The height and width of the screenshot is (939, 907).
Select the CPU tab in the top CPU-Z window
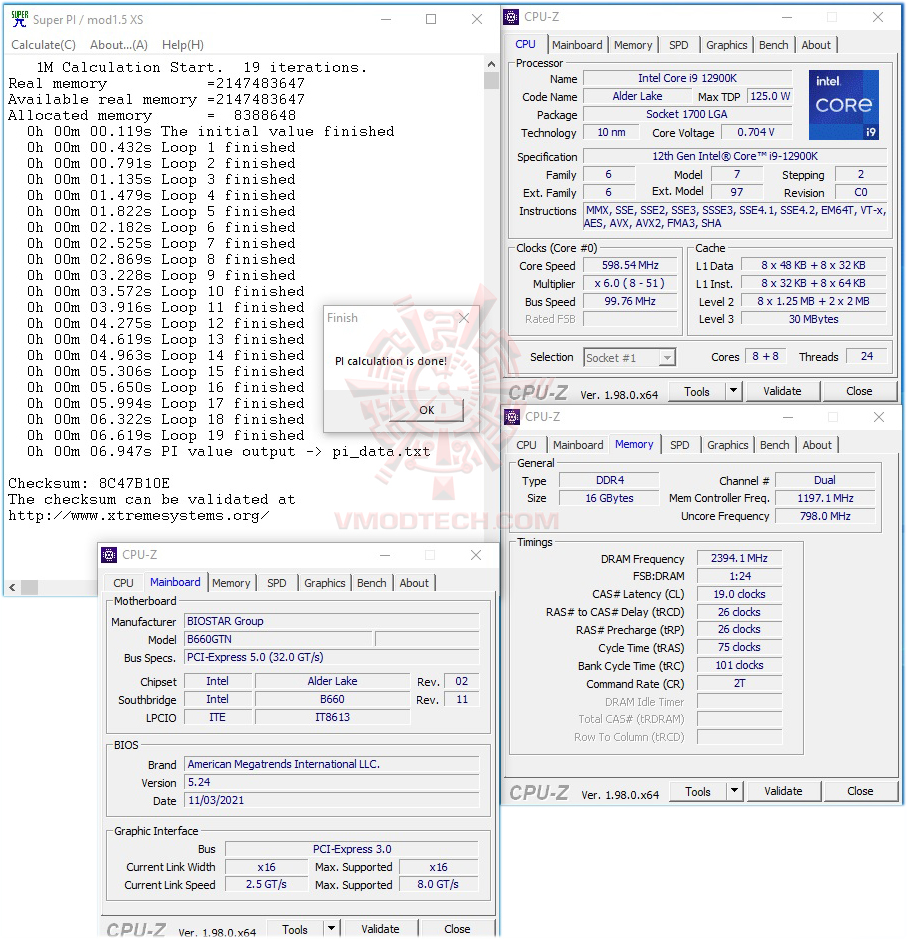click(525, 44)
